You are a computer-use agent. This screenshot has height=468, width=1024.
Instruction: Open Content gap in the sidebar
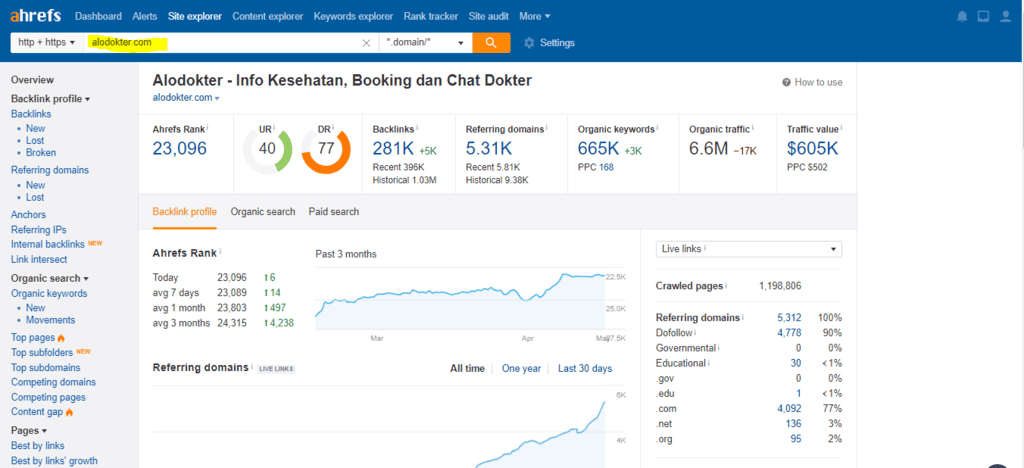pyautogui.click(x=37, y=412)
